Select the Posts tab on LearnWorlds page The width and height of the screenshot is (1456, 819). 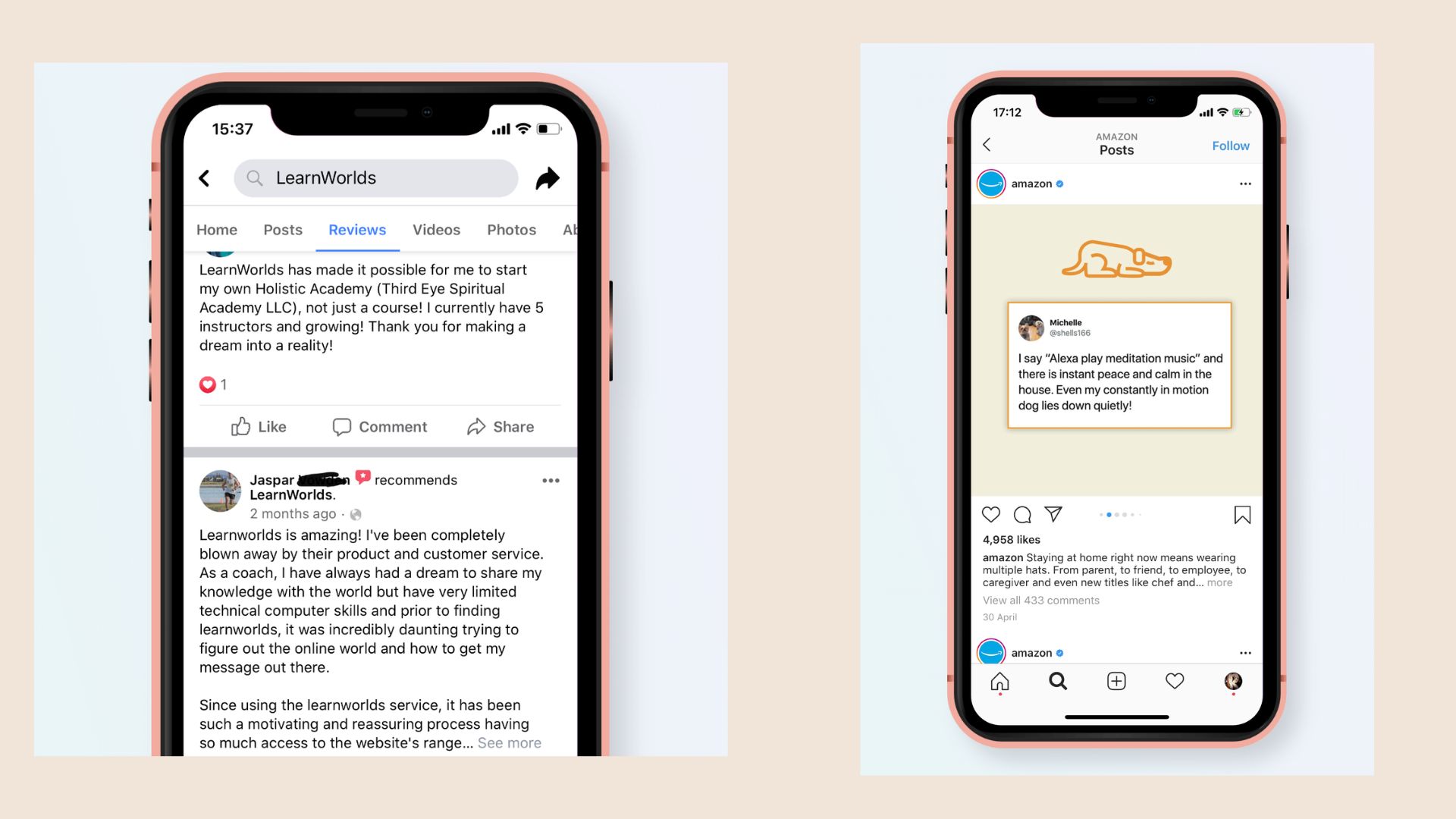click(283, 229)
